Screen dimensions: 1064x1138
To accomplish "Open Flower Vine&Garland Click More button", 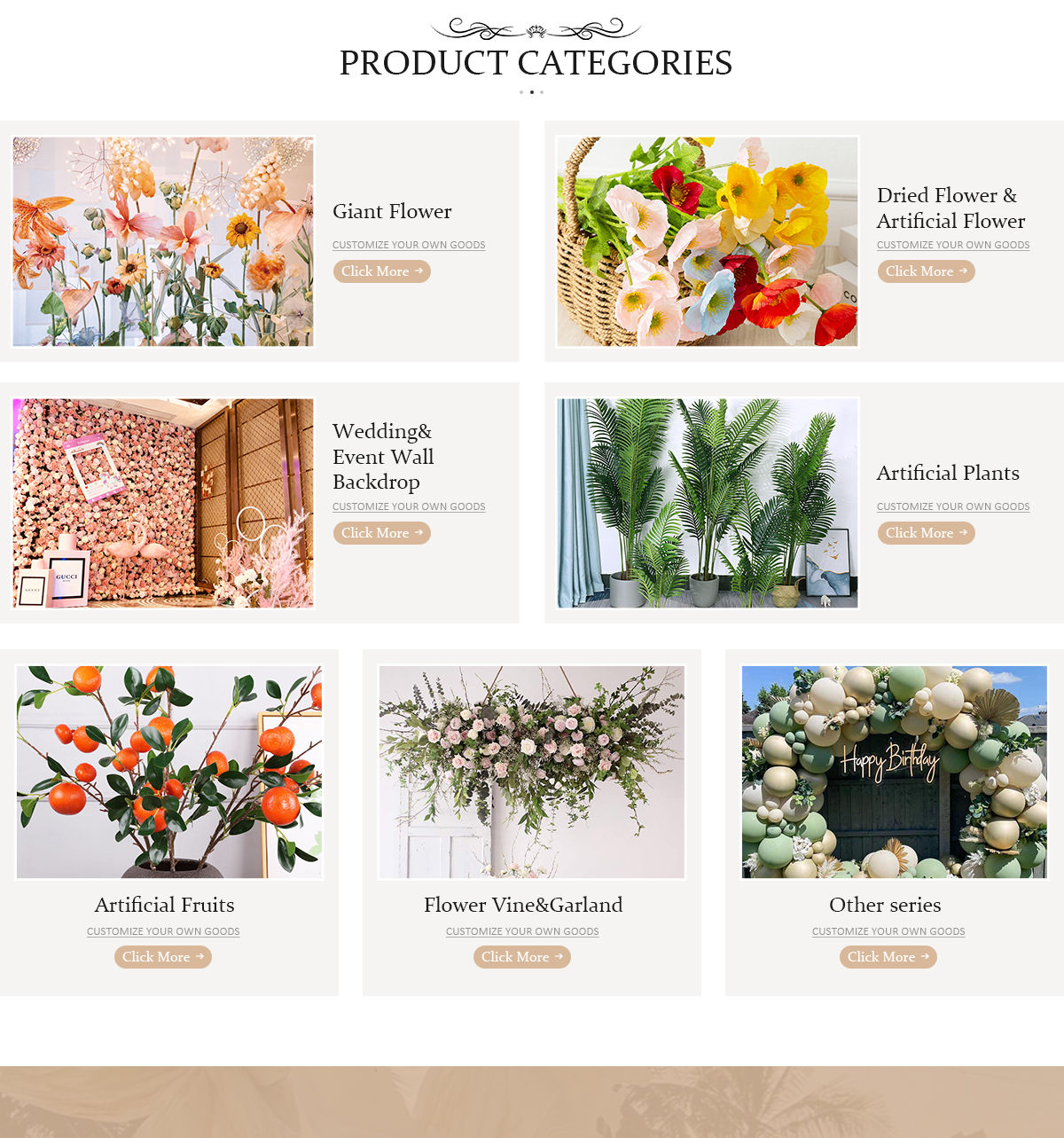I will pos(522,957).
